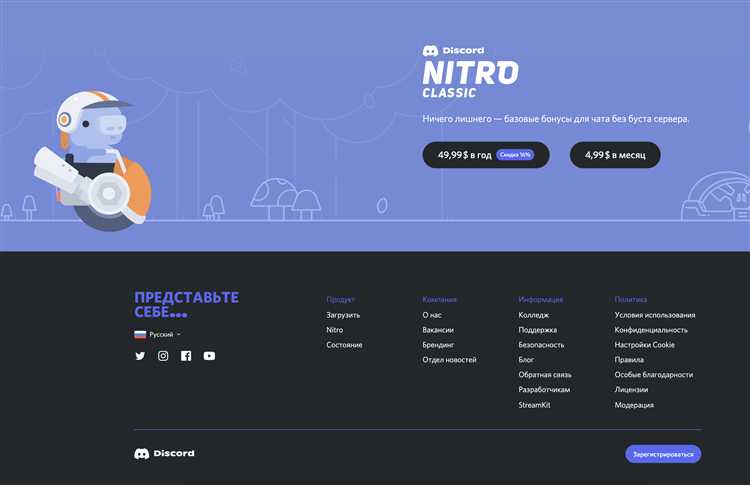Open the Разработчикам link
Image resolution: width=750 pixels, height=485 pixels.
544,389
